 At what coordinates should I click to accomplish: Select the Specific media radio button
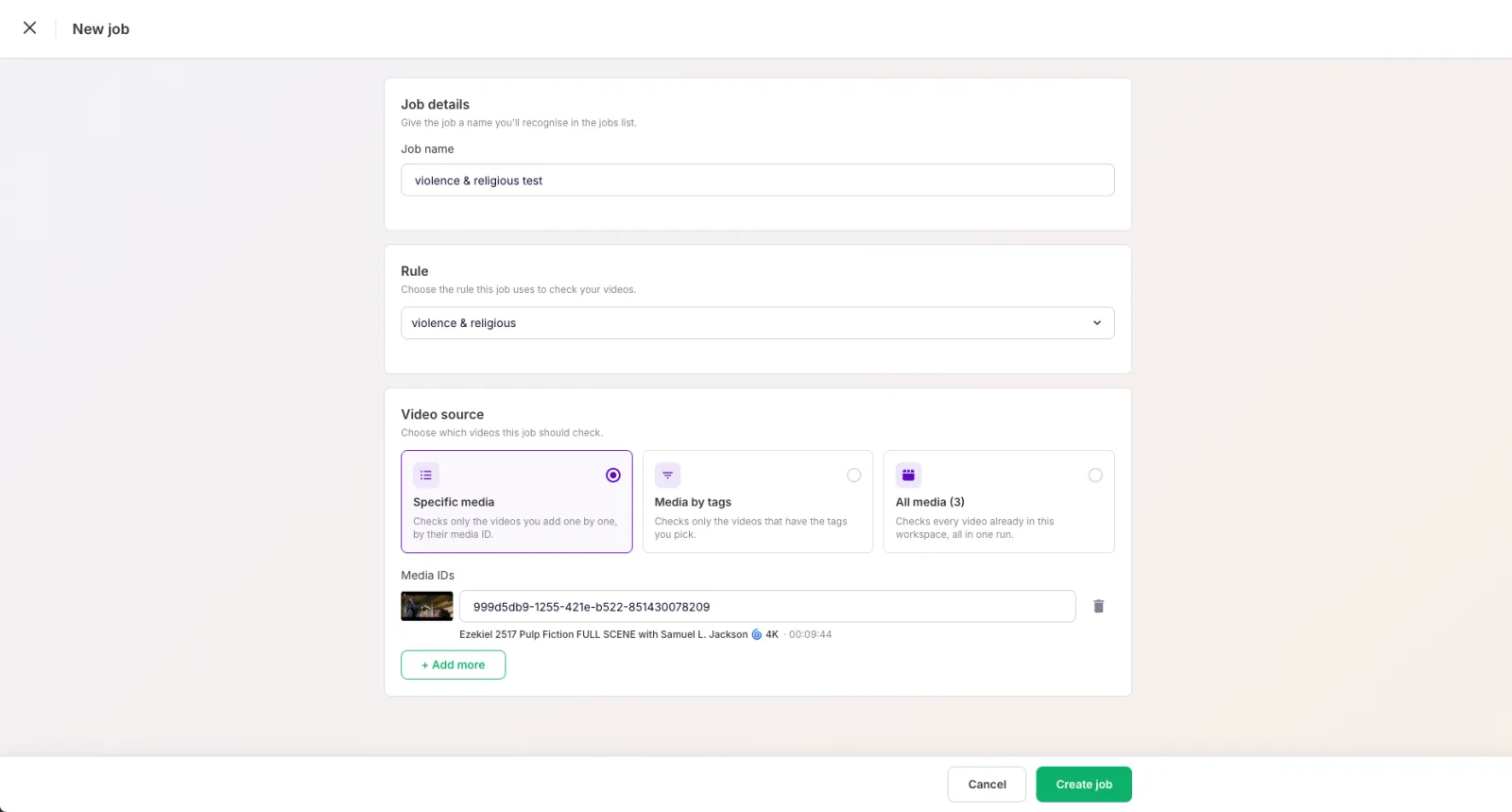[x=613, y=475]
